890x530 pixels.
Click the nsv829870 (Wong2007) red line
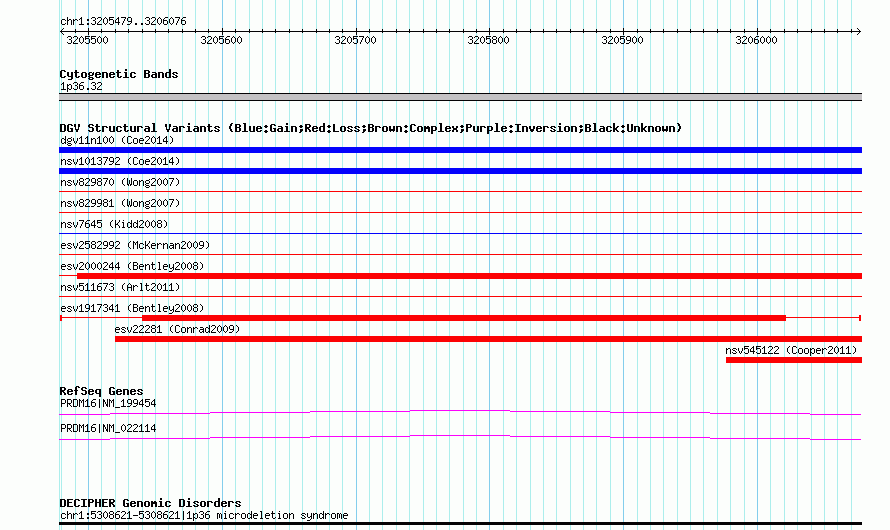[460, 192]
